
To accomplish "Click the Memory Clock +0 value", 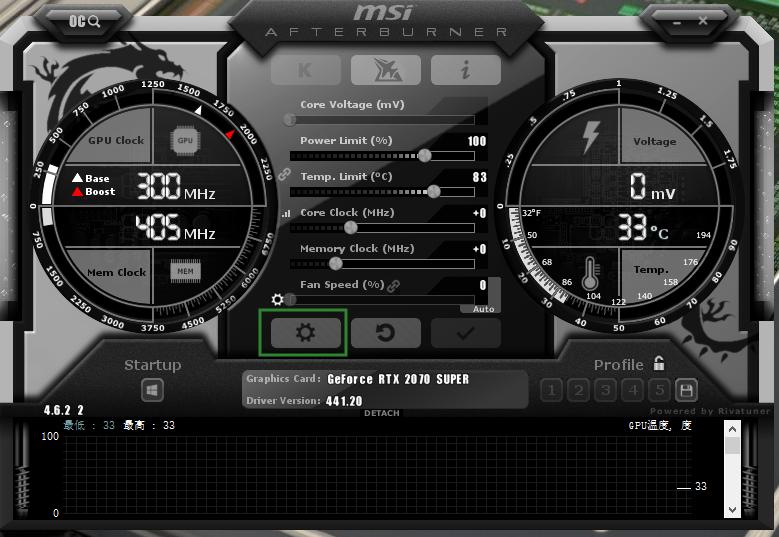I will pyautogui.click(x=479, y=249).
